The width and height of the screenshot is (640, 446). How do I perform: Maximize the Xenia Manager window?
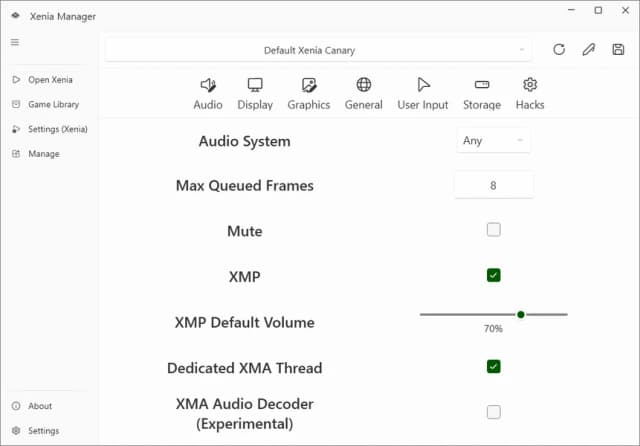point(598,11)
